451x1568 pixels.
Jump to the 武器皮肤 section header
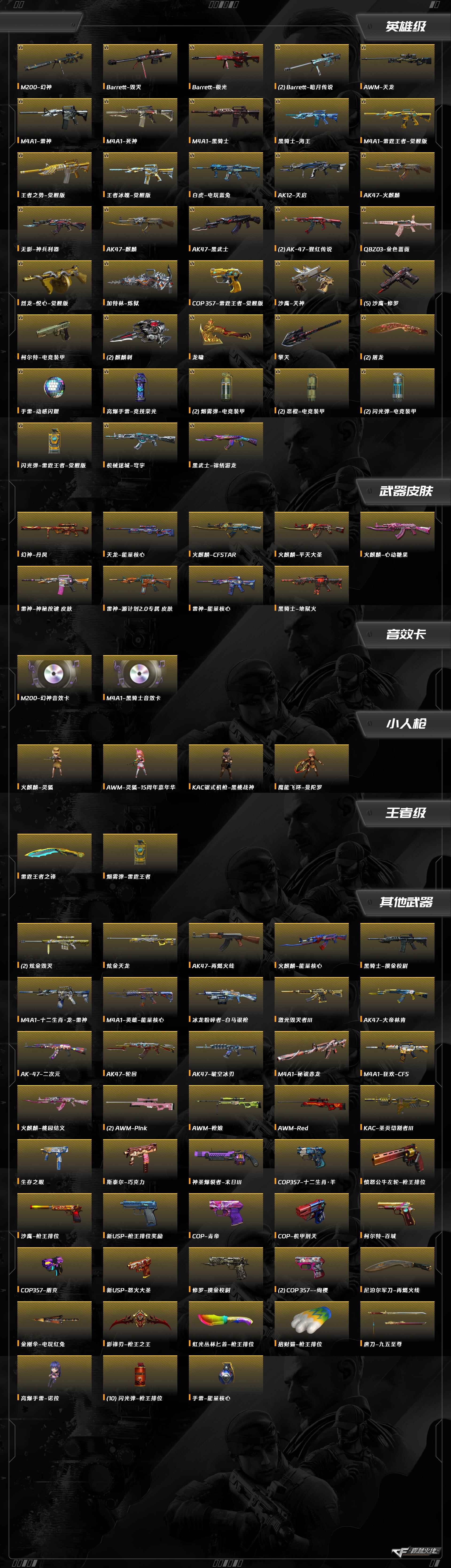point(406,491)
